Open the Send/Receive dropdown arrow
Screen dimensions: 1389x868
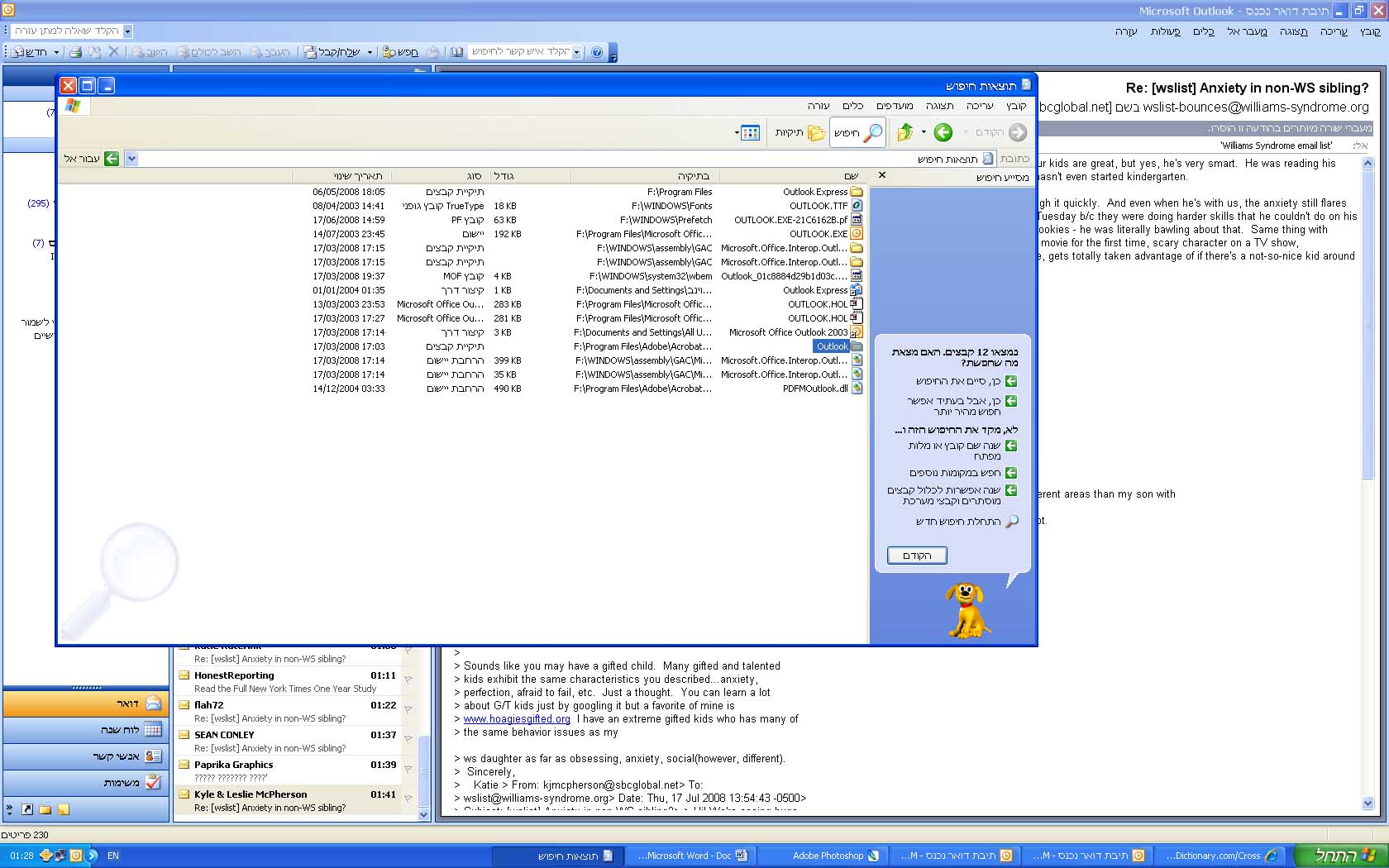coord(370,52)
